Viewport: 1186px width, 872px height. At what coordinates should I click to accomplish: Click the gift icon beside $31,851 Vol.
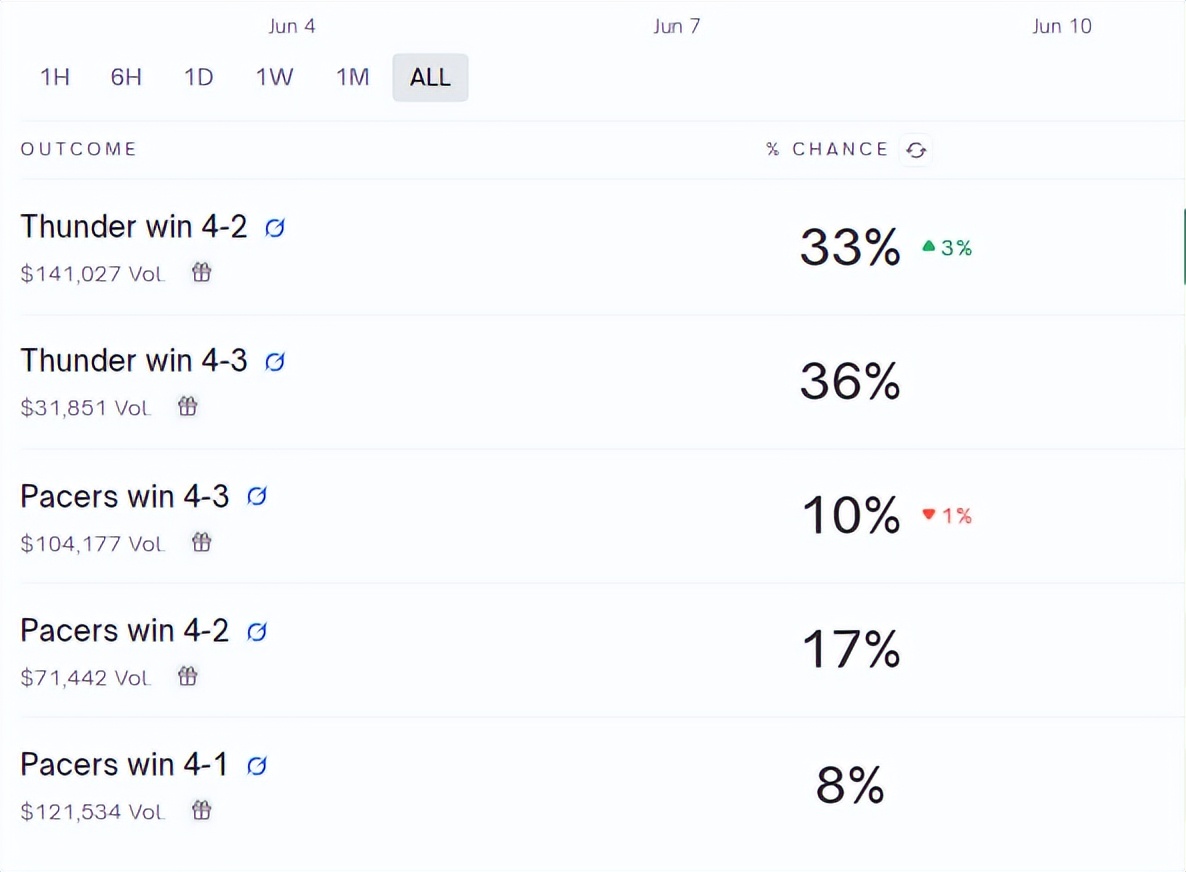pyautogui.click(x=188, y=406)
